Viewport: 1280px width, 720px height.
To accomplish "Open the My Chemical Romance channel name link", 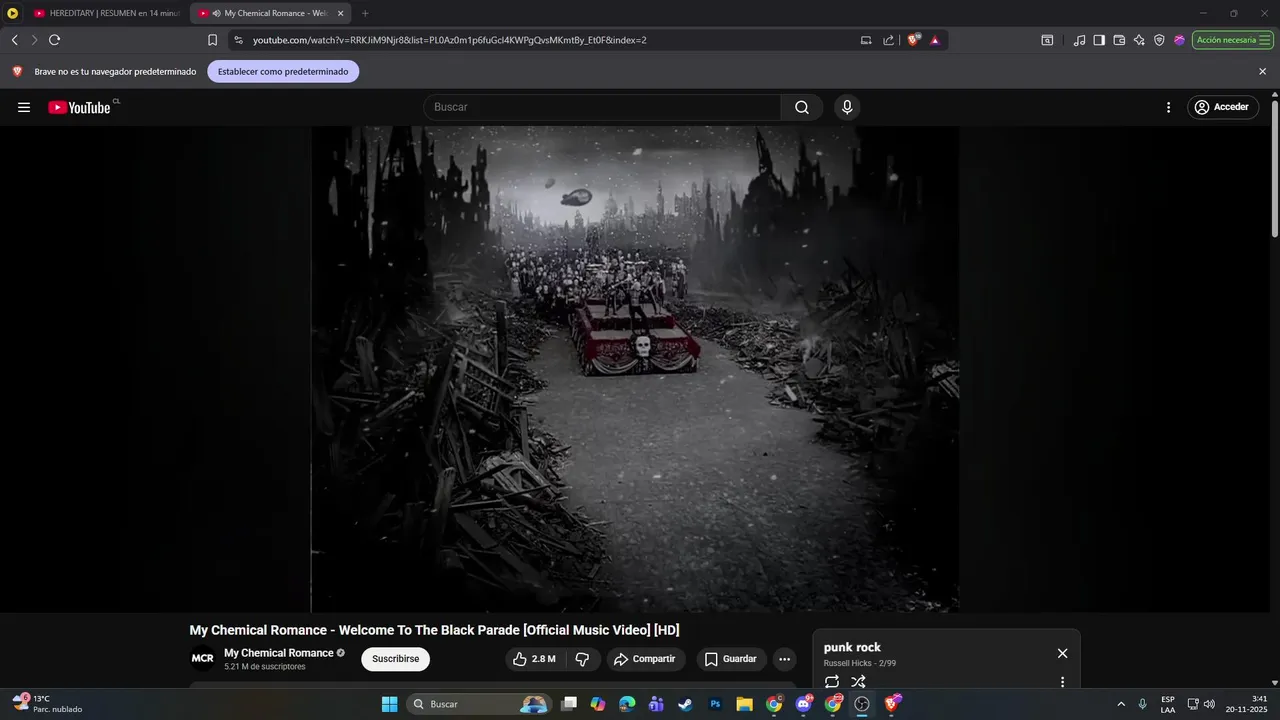I will coord(279,653).
